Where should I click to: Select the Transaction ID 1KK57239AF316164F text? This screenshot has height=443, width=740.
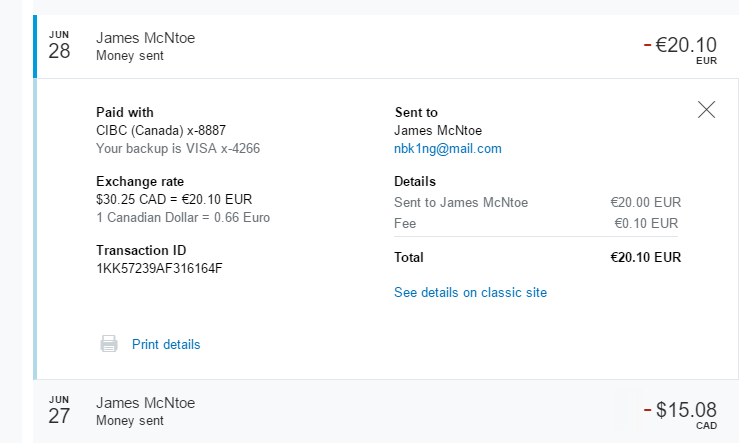coord(159,269)
